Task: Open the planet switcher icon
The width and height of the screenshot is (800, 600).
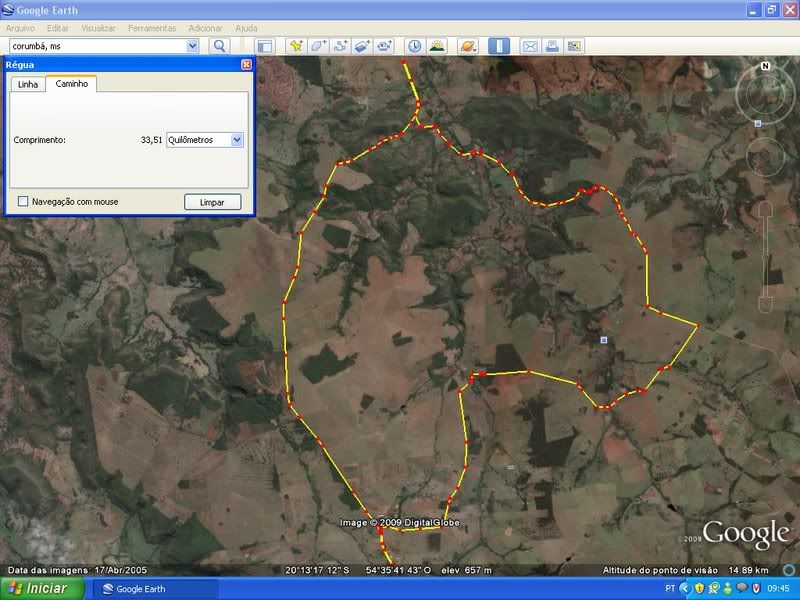Action: click(467, 46)
